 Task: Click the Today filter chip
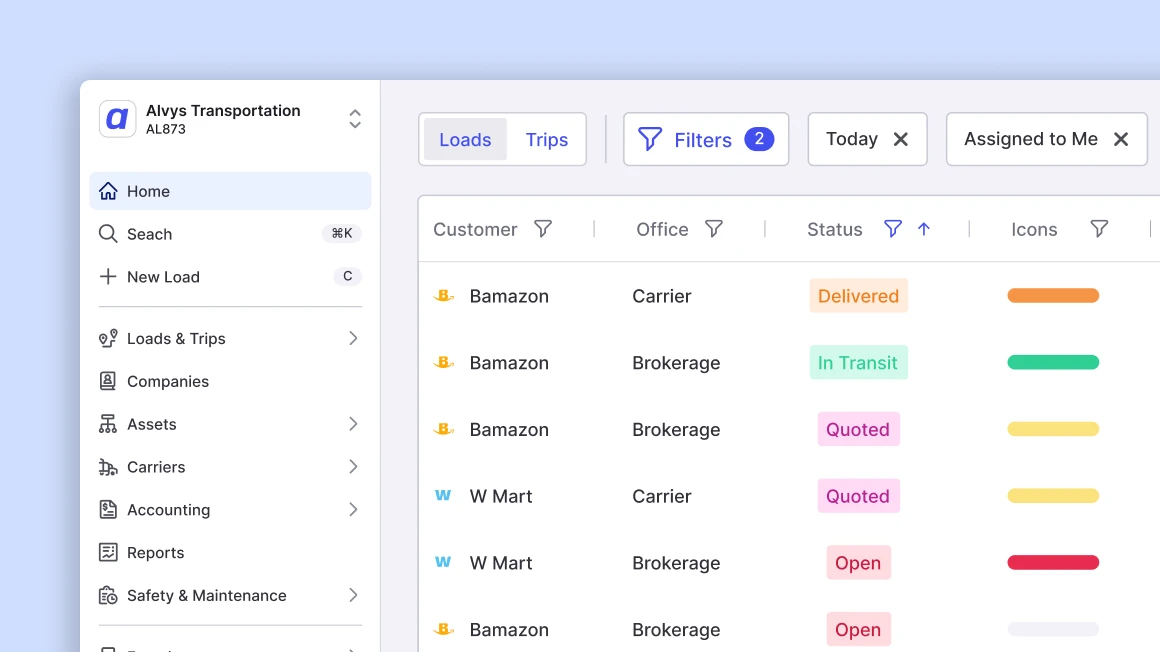[867, 139]
